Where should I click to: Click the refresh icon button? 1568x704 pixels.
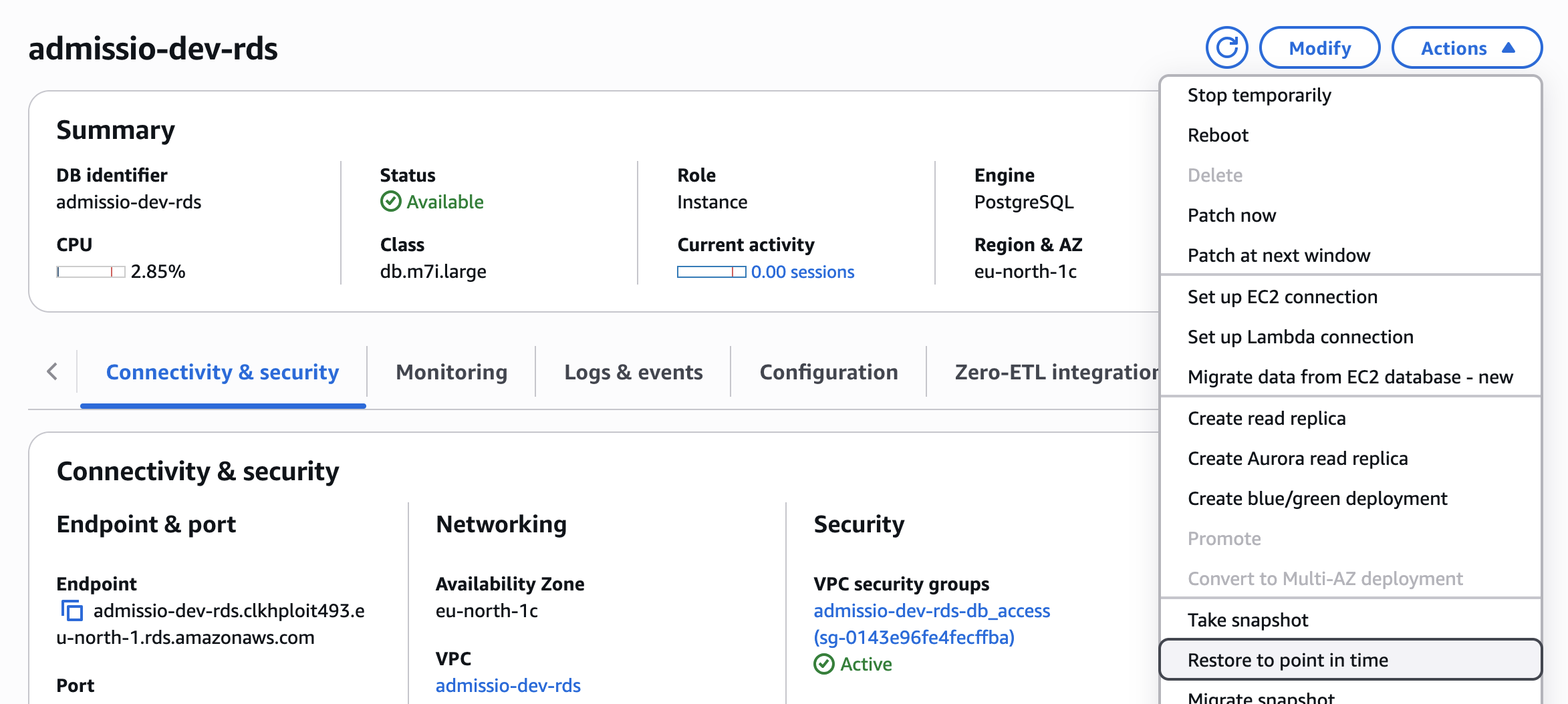click(x=1226, y=47)
